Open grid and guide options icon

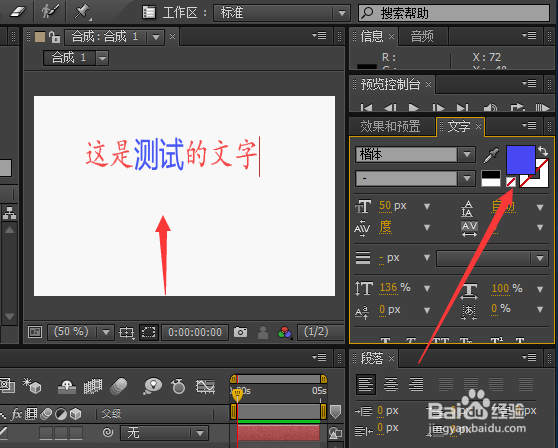tap(127, 332)
